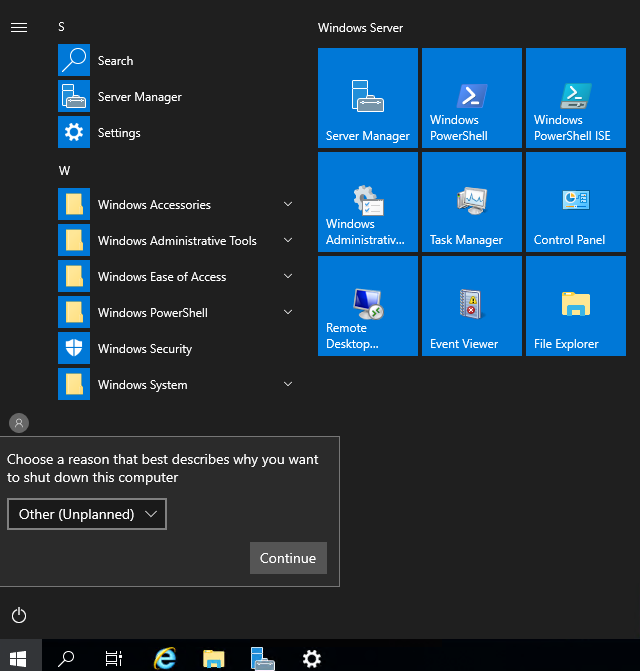Open Task View in the taskbar
Viewport: 640px width, 671px height.
114,658
